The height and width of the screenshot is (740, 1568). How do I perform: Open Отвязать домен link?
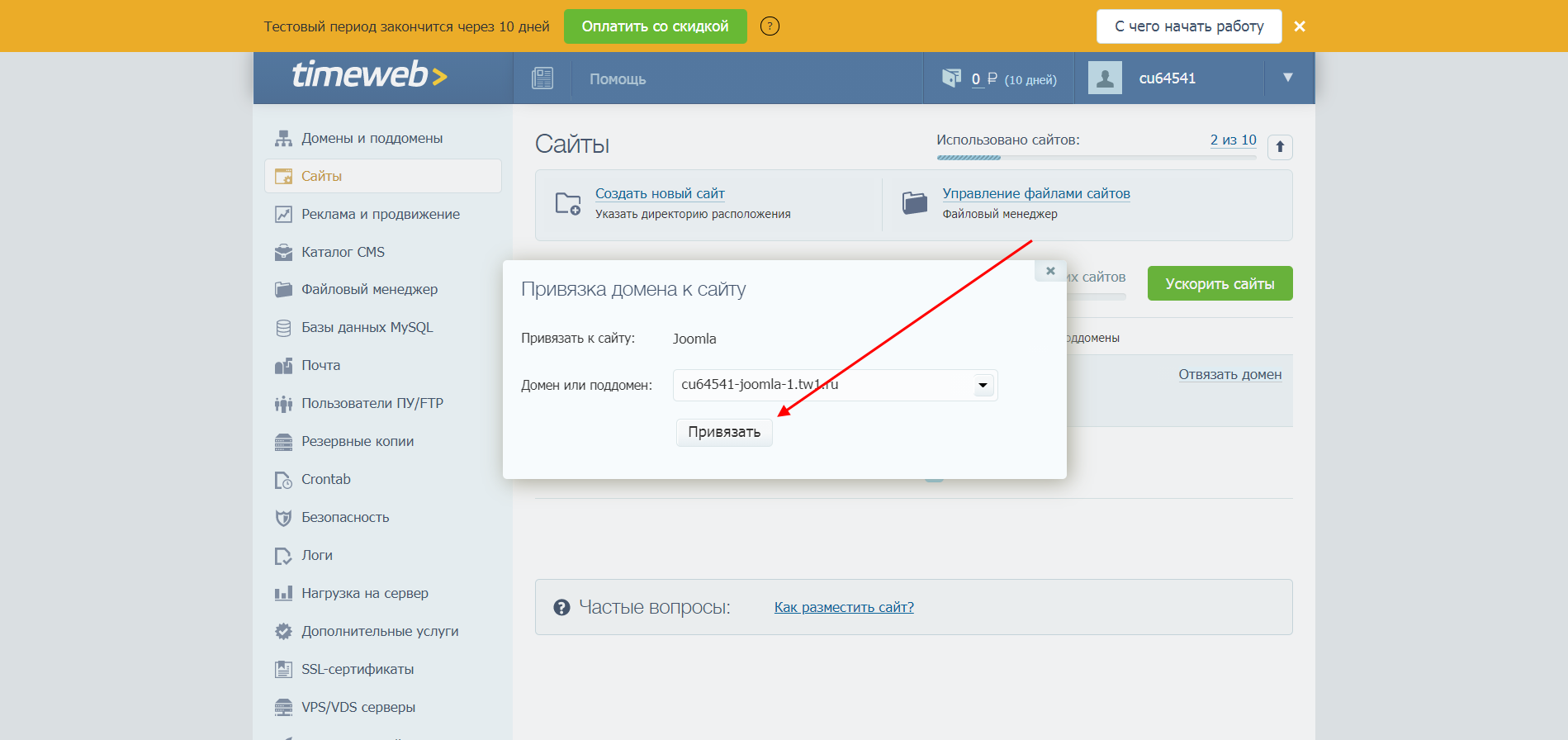[1229, 375]
